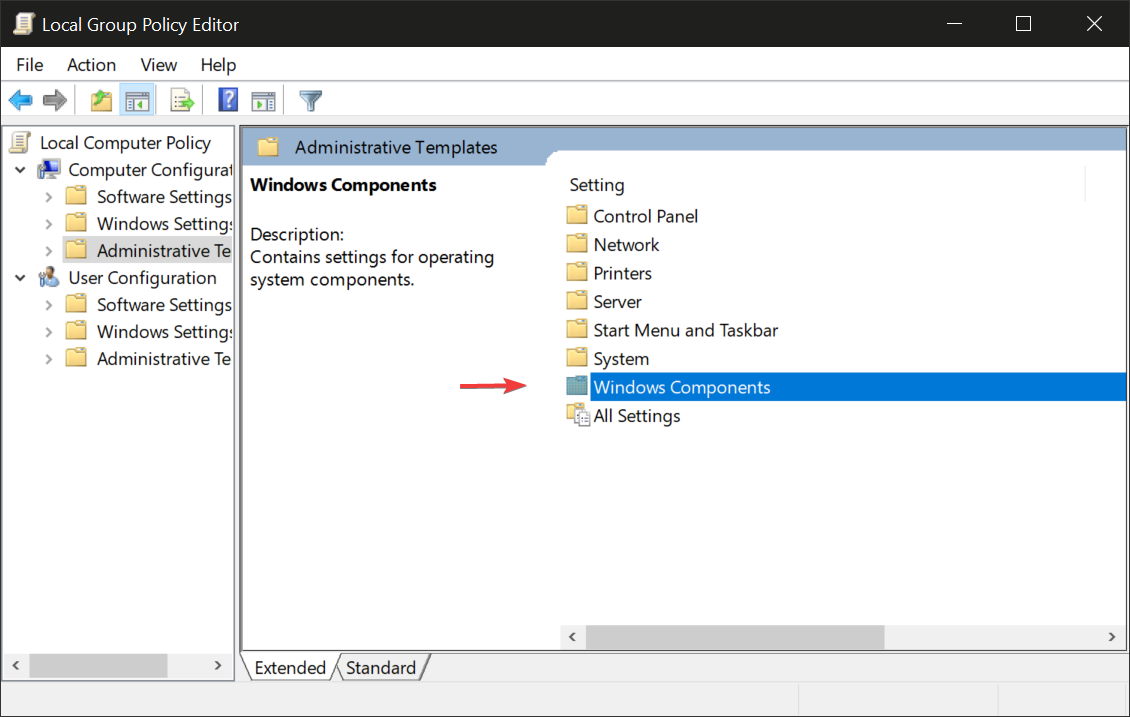Open the Action menu
The image size is (1130, 717).
92,65
